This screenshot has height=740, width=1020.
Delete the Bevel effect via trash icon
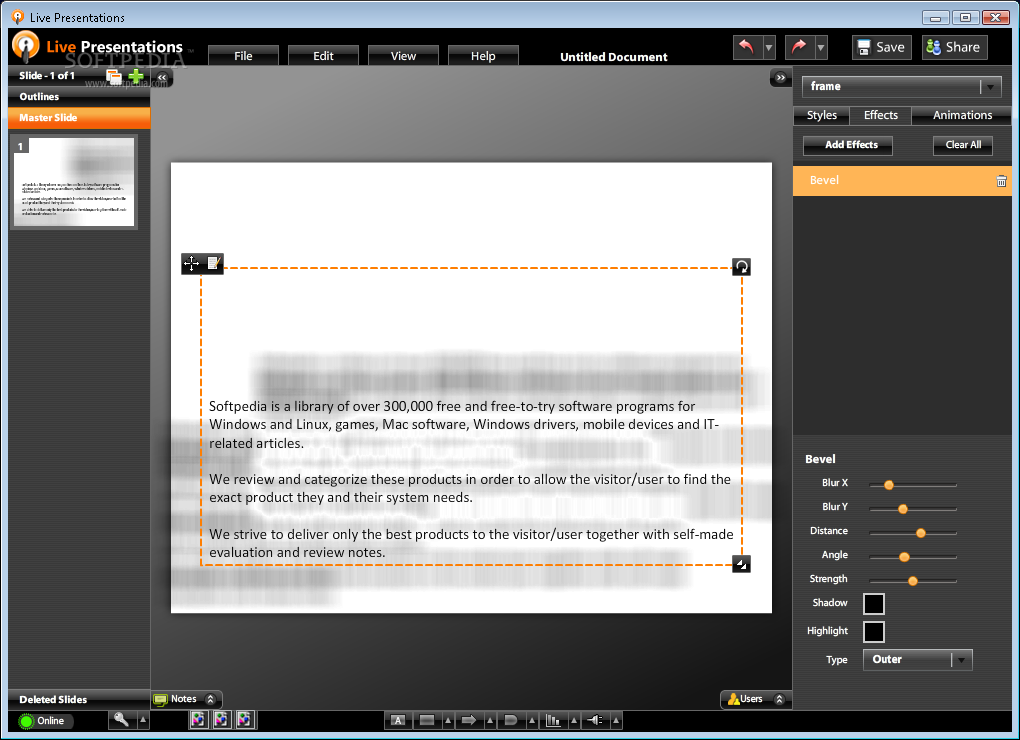[1001, 181]
